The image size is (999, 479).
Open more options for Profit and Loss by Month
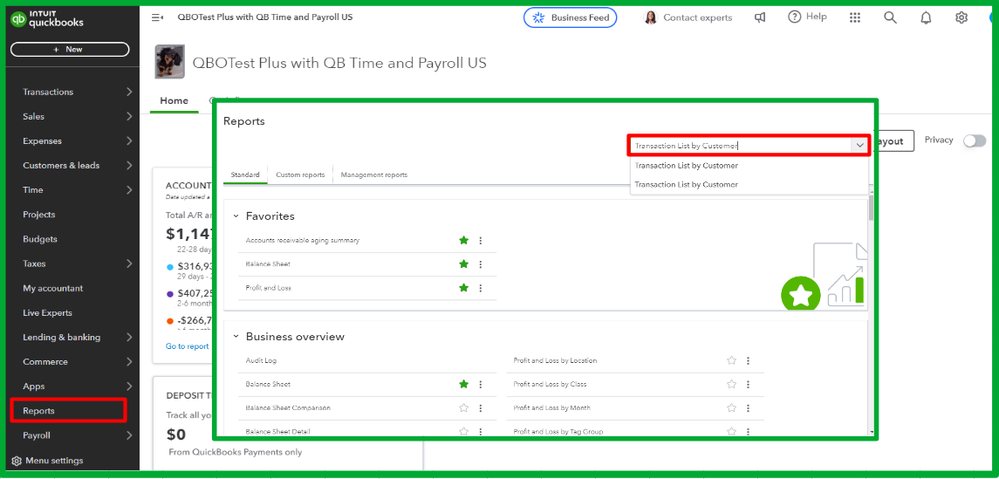[748, 408]
